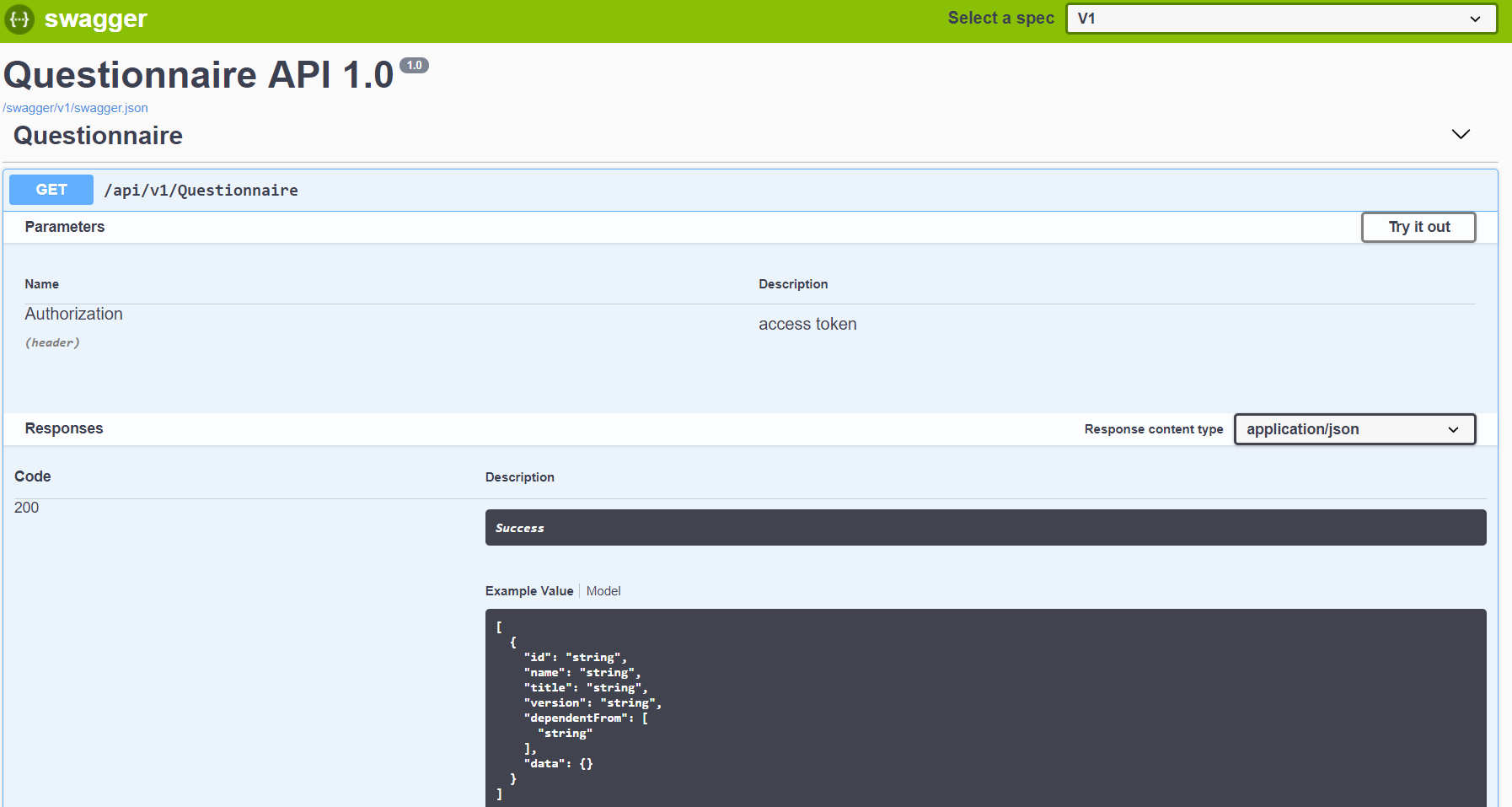Viewport: 1512px width, 807px height.
Task: Click the 1.0 version badge
Action: point(415,65)
